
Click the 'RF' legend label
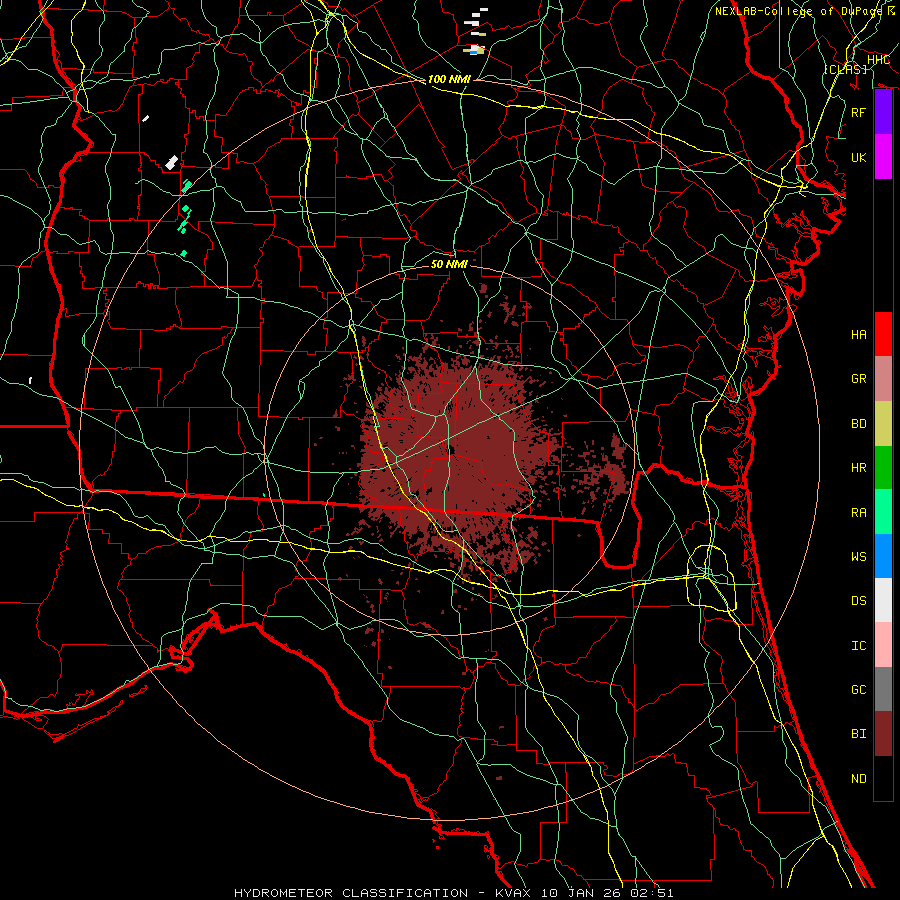[x=858, y=112]
